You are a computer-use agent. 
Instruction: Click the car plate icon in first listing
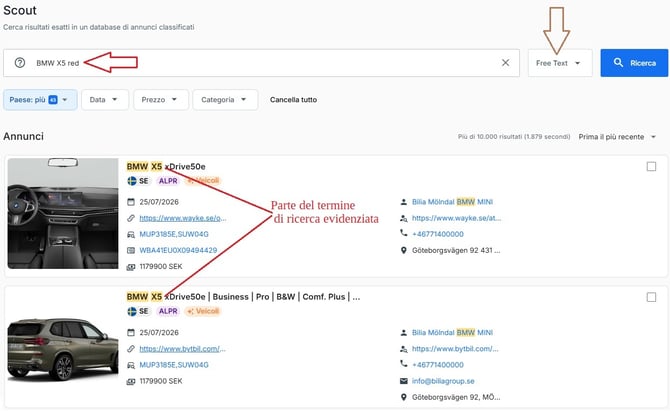coord(131,234)
